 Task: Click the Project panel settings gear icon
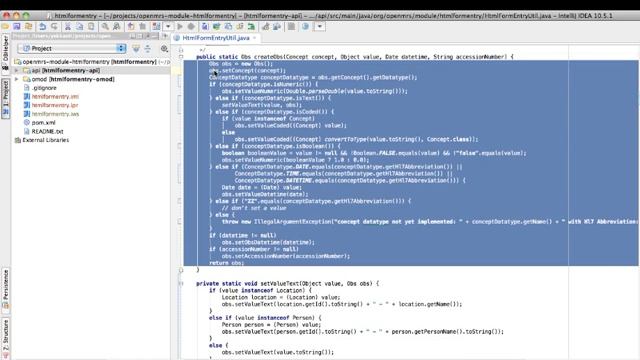164,49
